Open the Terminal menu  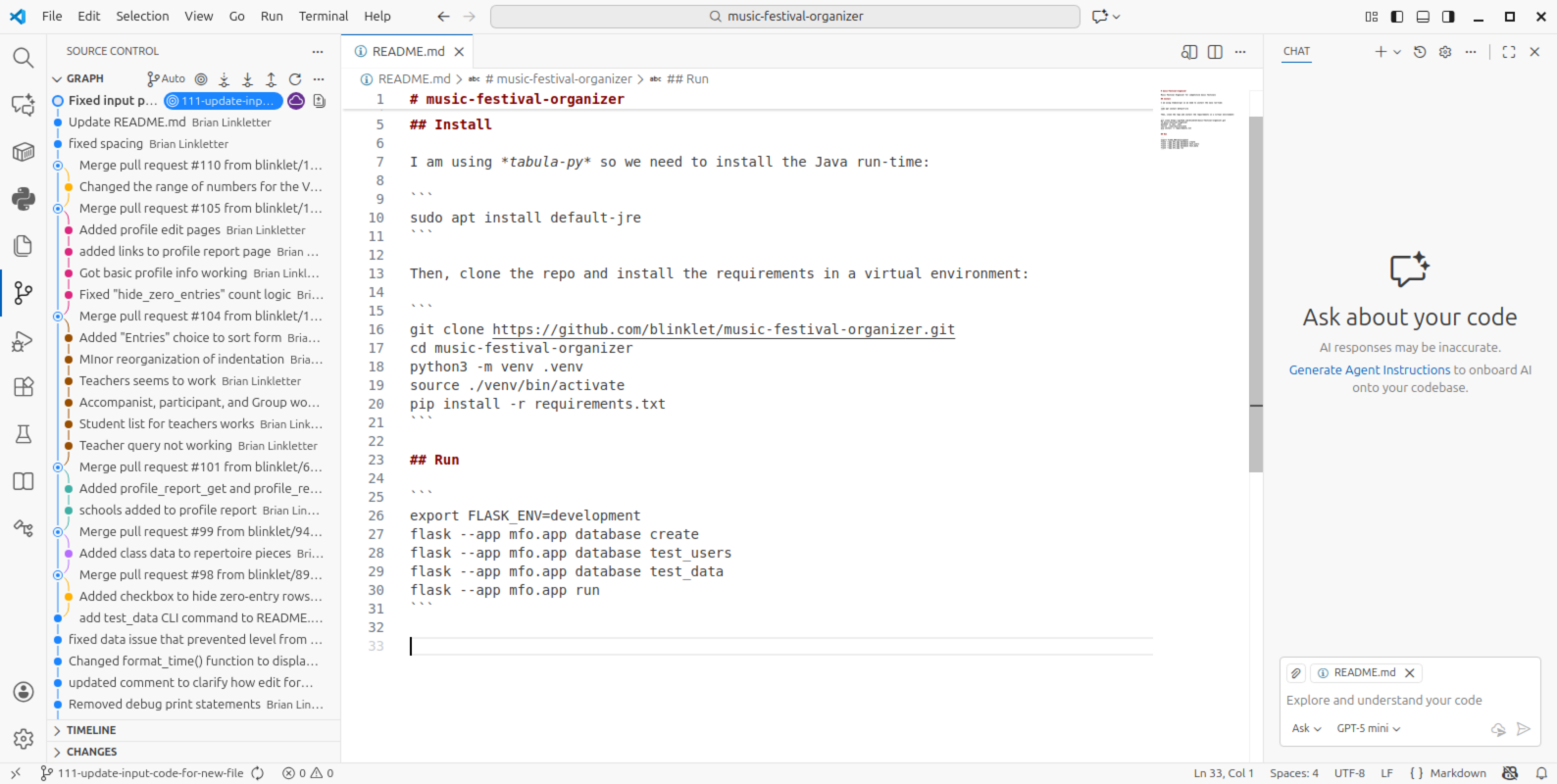[324, 17]
